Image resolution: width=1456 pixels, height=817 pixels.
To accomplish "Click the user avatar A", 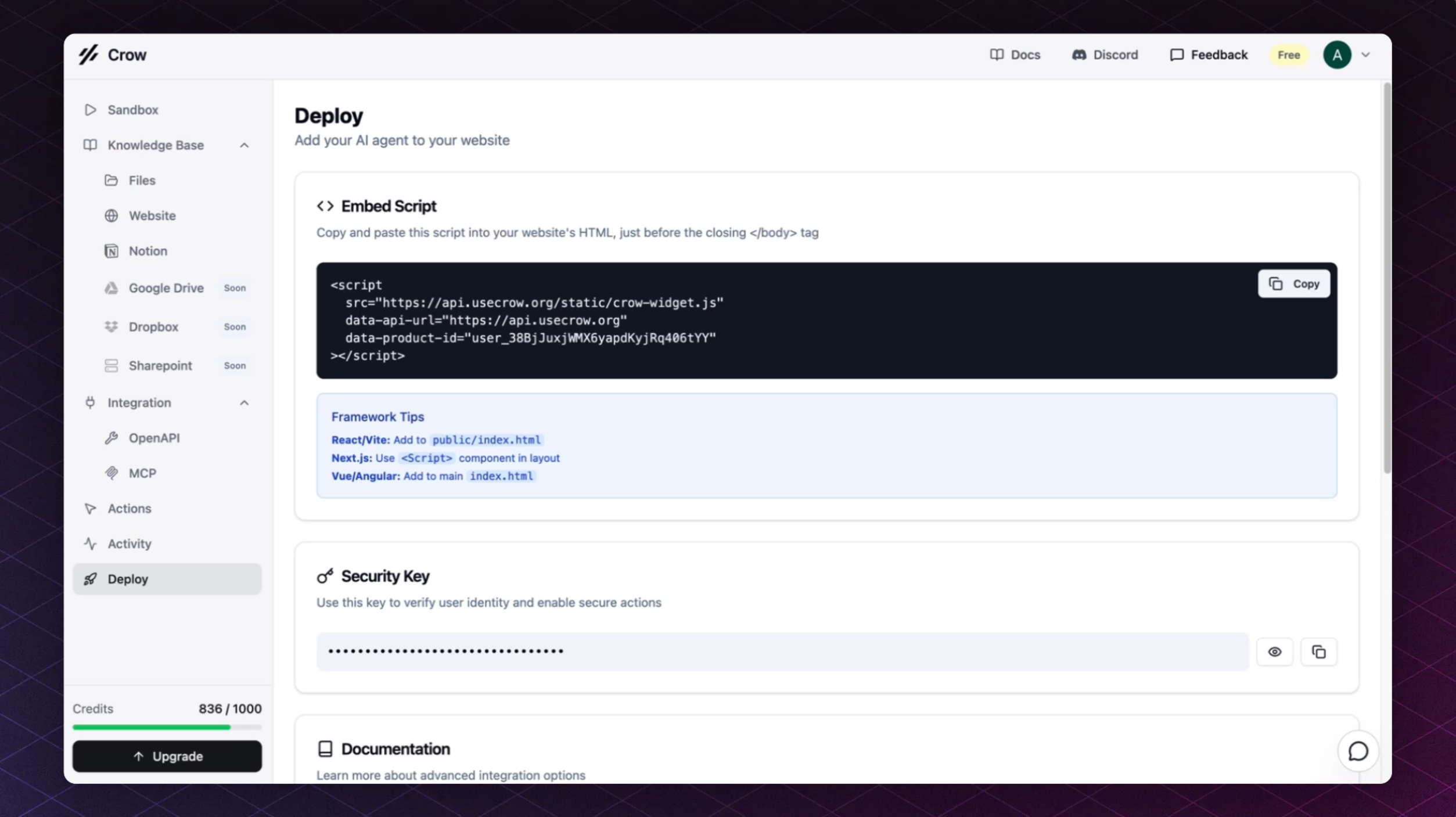I will [1336, 55].
